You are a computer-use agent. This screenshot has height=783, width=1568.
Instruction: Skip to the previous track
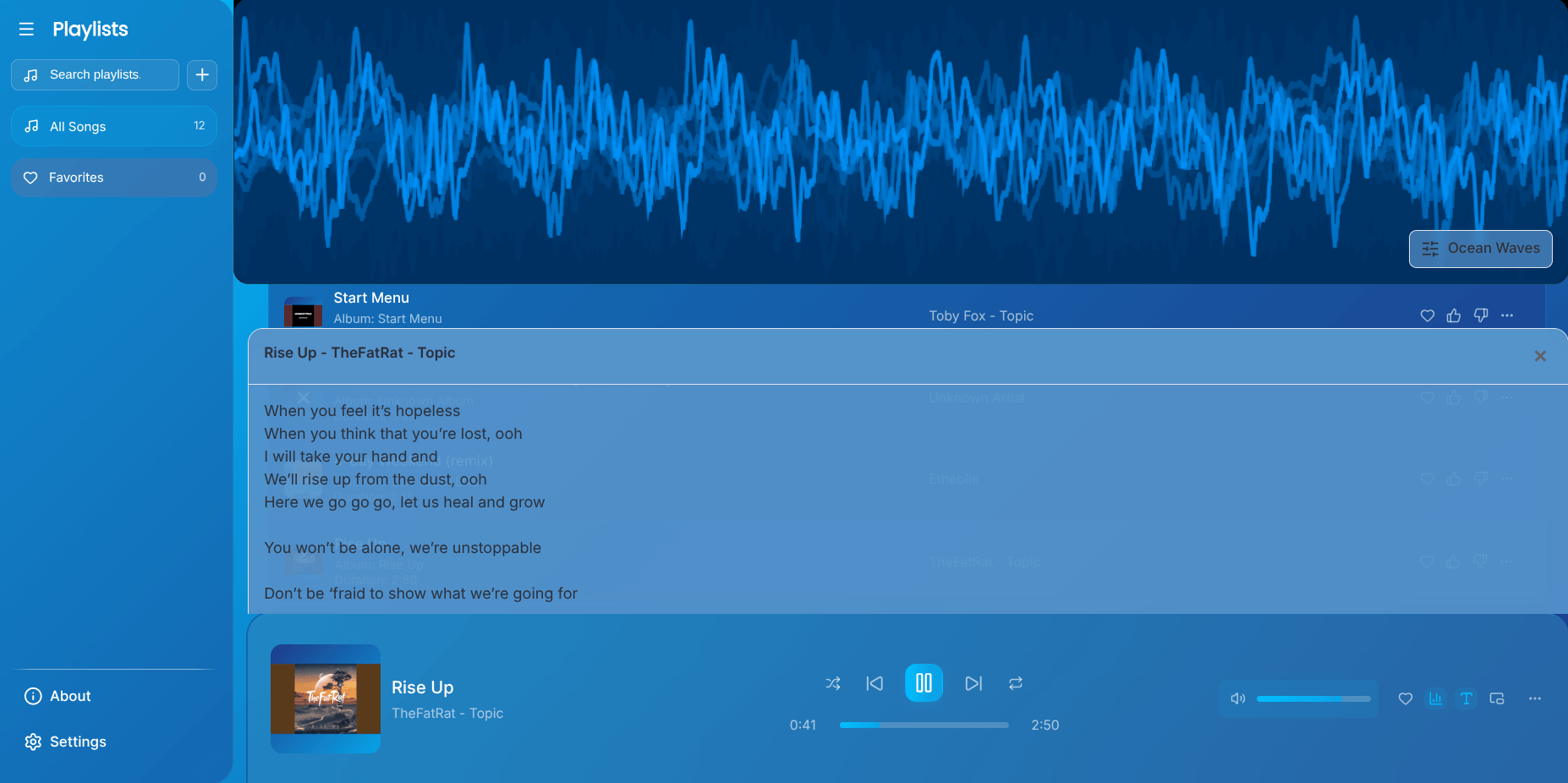(x=874, y=683)
